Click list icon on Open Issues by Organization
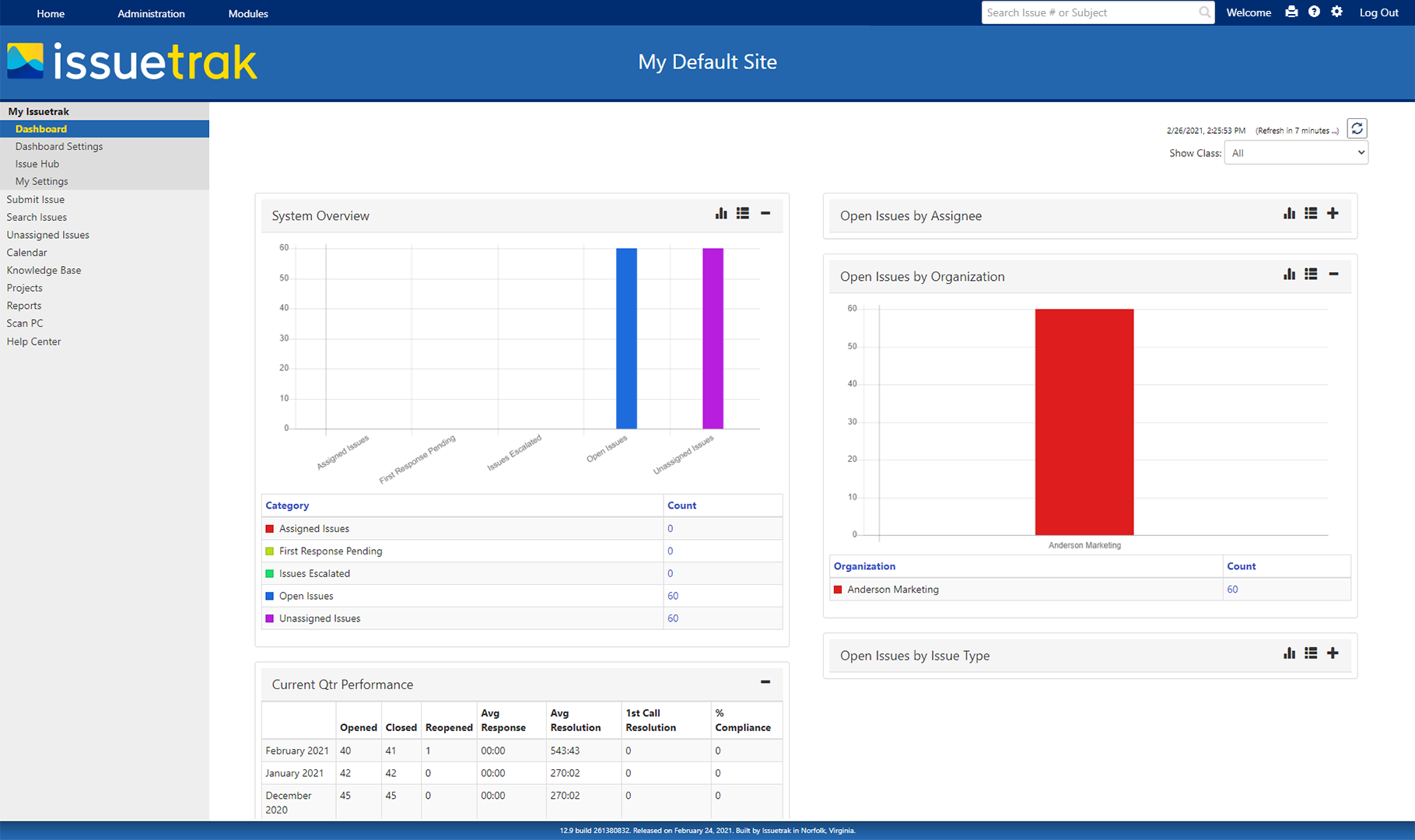The image size is (1415, 840). (1311, 274)
